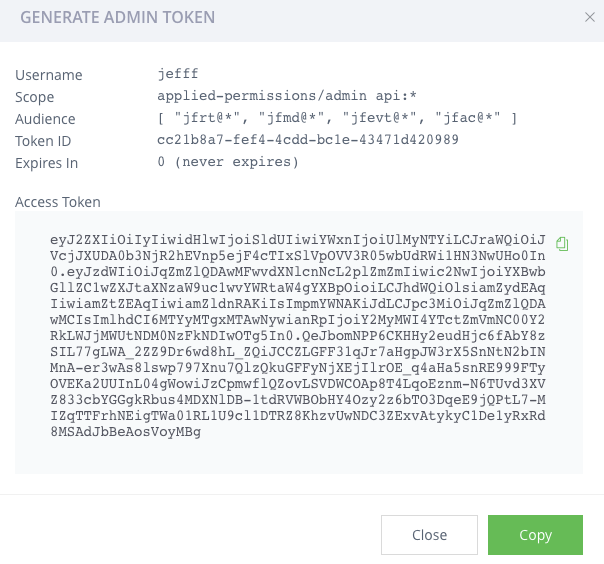Click the Username field label
Screen dimensions: 604x564
[x=49, y=75]
